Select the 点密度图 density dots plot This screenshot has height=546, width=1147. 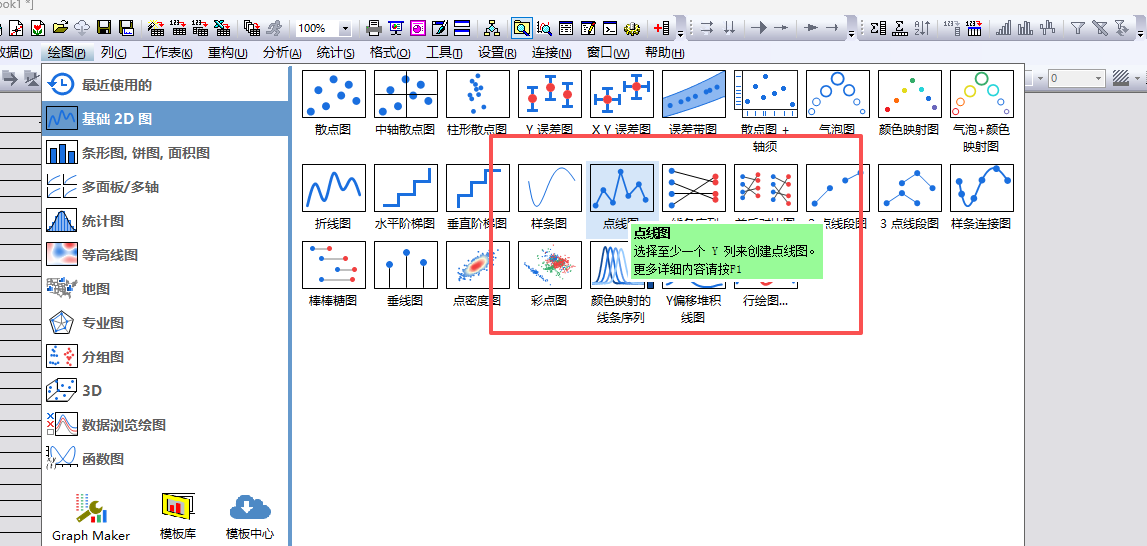477,265
